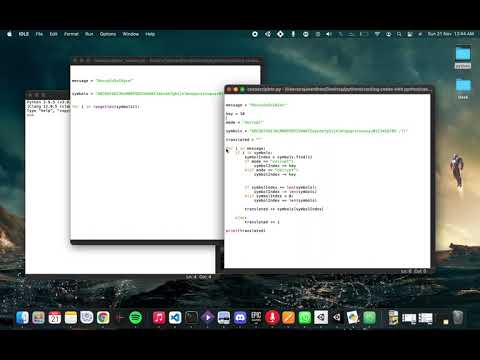Launch Google Chrome from the Dock
This screenshot has height=360, width=480.
(x=103, y=318)
